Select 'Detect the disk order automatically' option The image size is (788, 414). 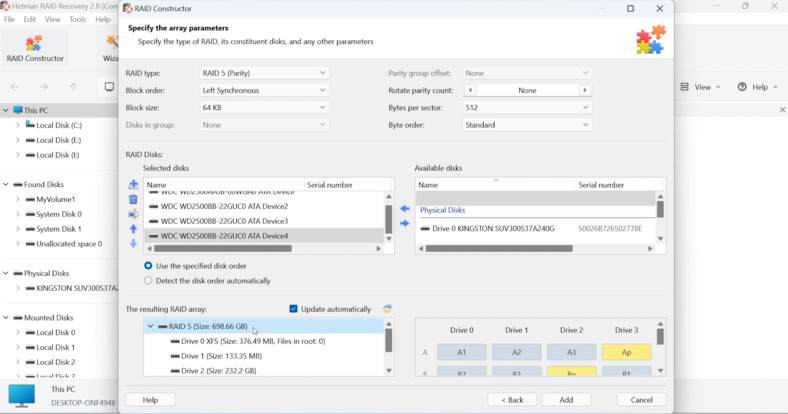[x=148, y=281]
